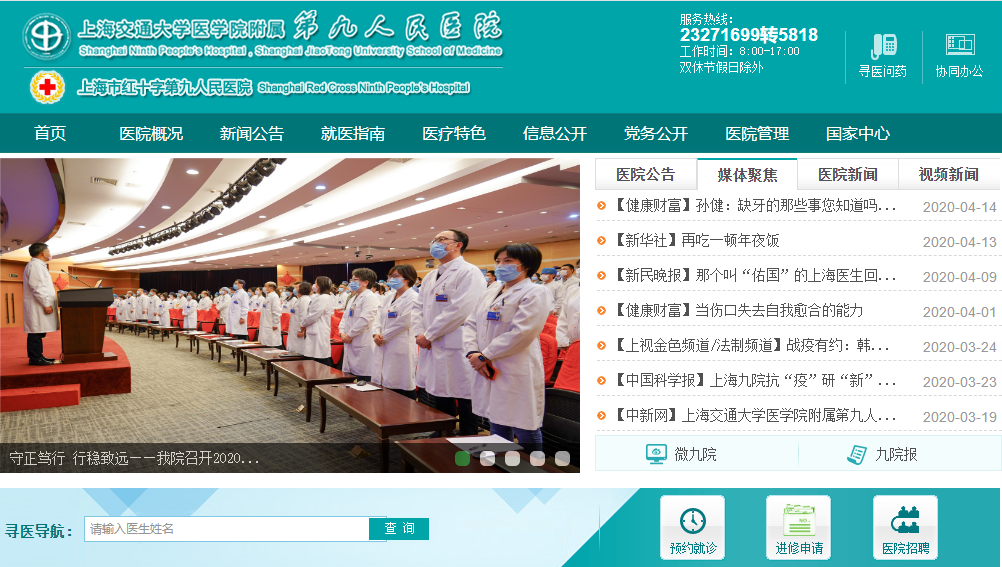Viewport: 1002px width, 567px height.
Task: Open 寻医问药 phone icon
Action: [x=883, y=46]
